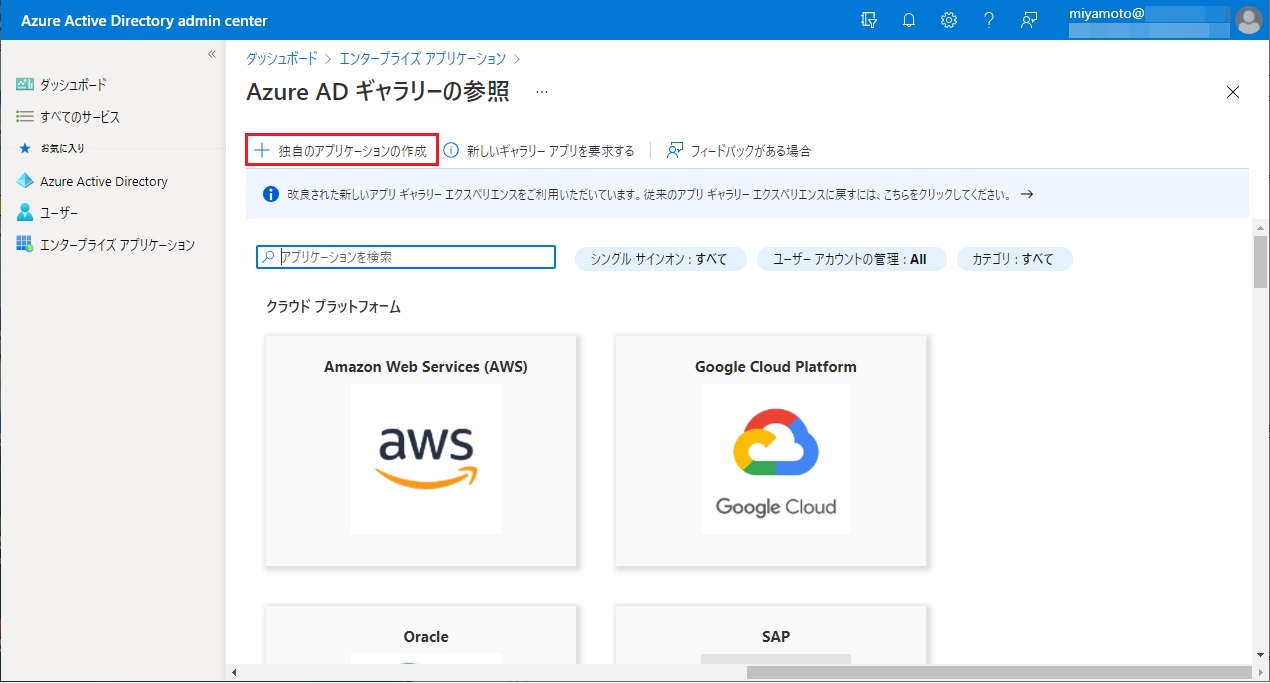Select the Amazon Web Services (AWS) tile
Viewport: 1270px width, 683px height.
(425, 450)
